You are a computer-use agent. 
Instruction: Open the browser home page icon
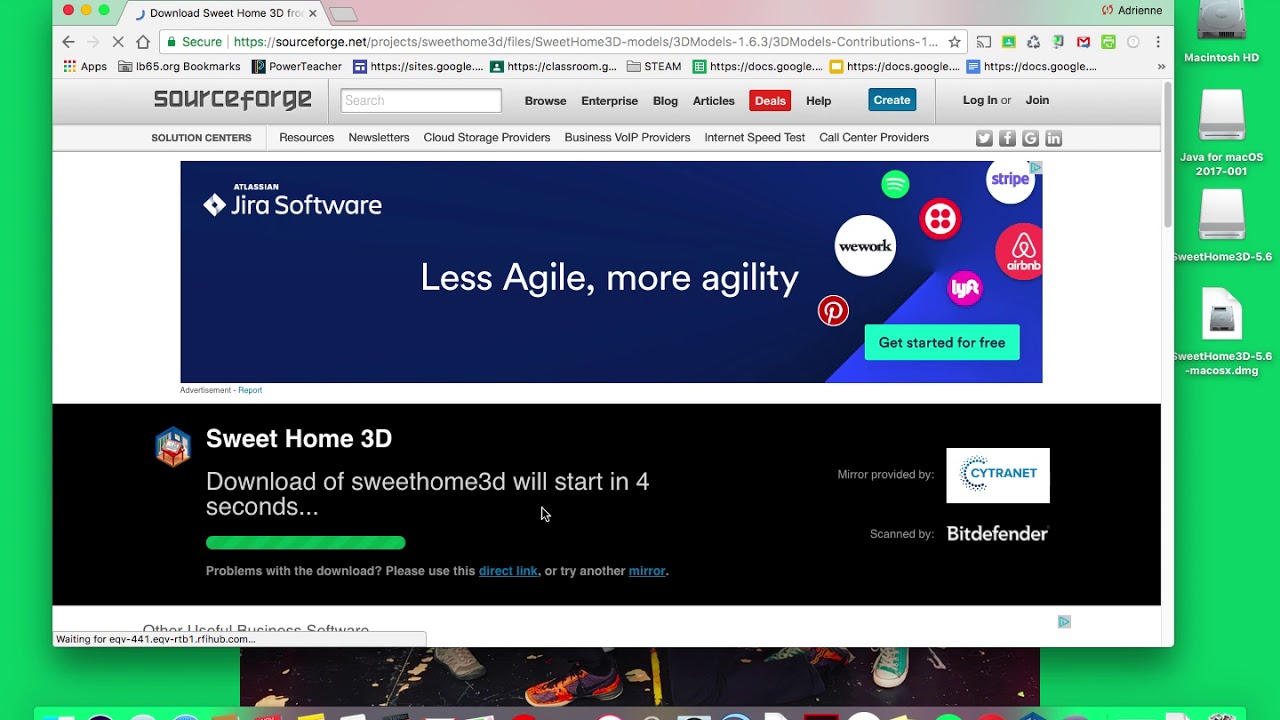click(143, 42)
